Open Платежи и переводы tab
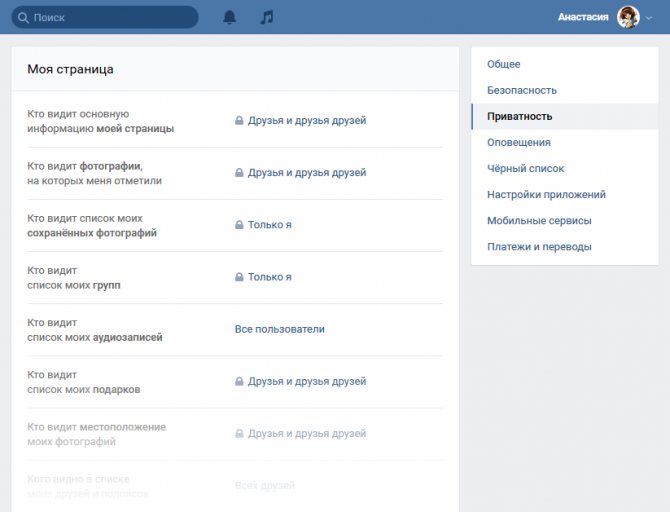 coord(564,247)
